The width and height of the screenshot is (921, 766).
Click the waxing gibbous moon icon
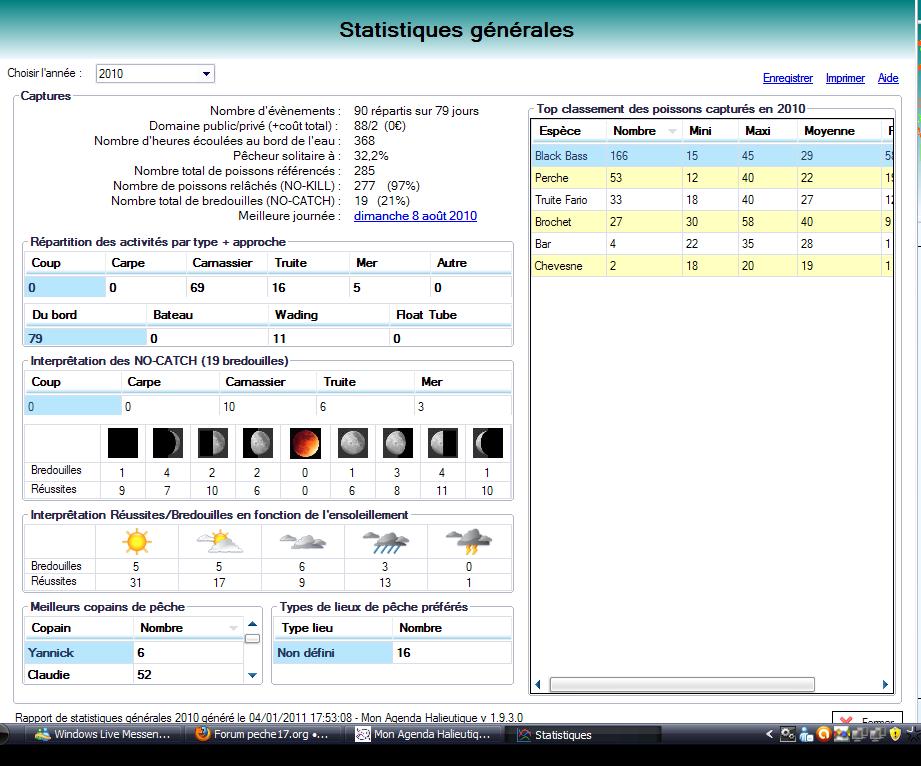(258, 443)
